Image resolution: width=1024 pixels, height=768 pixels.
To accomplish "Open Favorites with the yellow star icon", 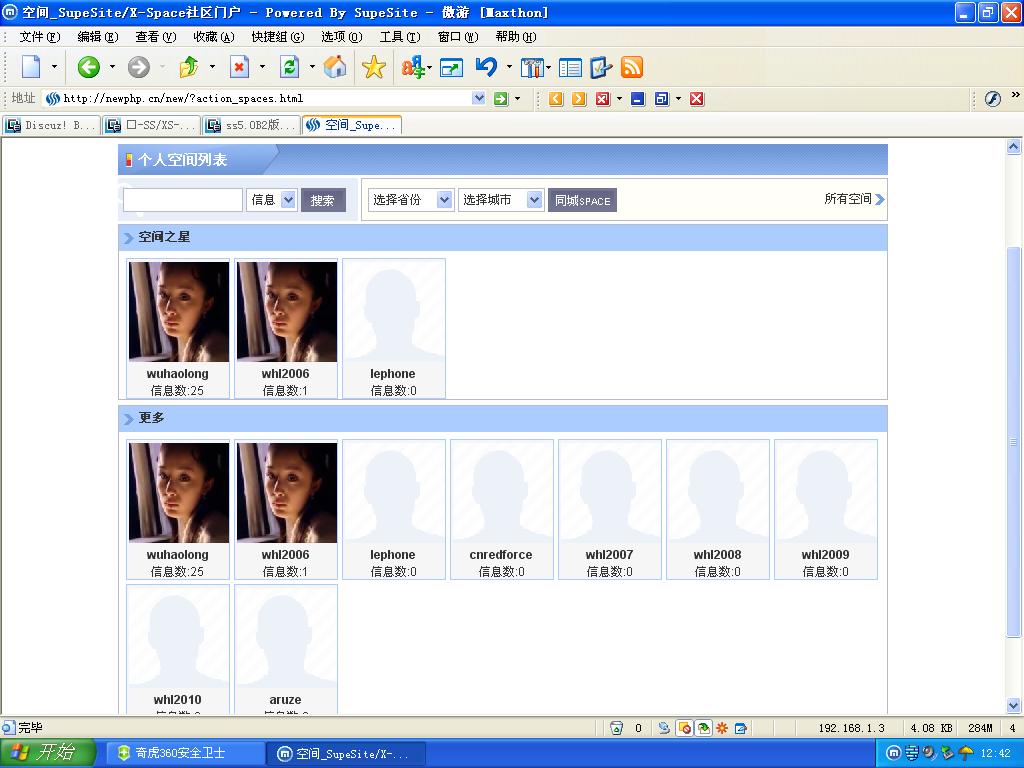I will click(374, 67).
